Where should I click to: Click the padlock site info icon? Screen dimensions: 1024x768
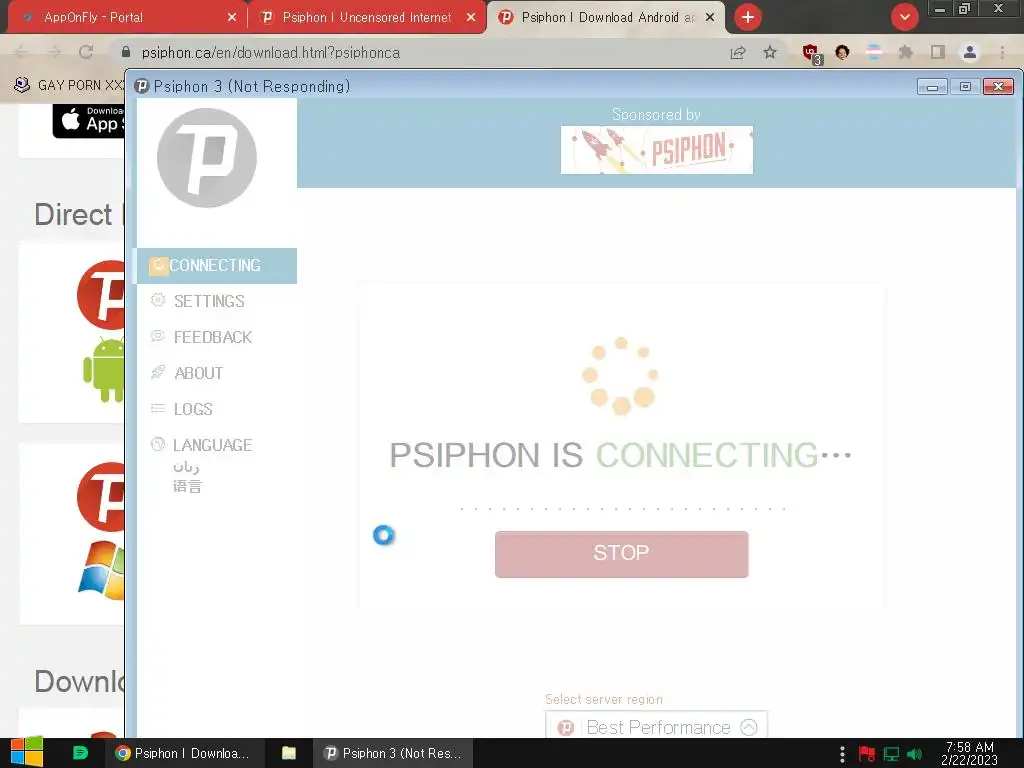click(126, 52)
